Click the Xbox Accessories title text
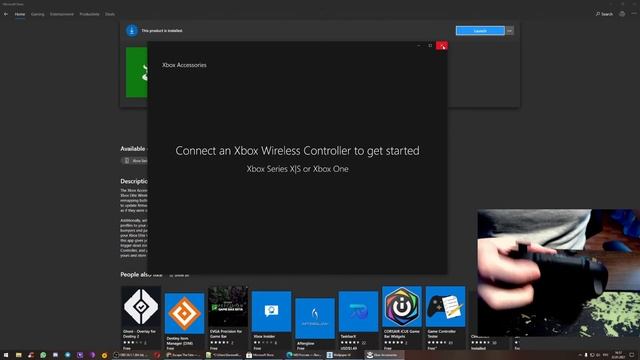The image size is (640, 360). [184, 65]
